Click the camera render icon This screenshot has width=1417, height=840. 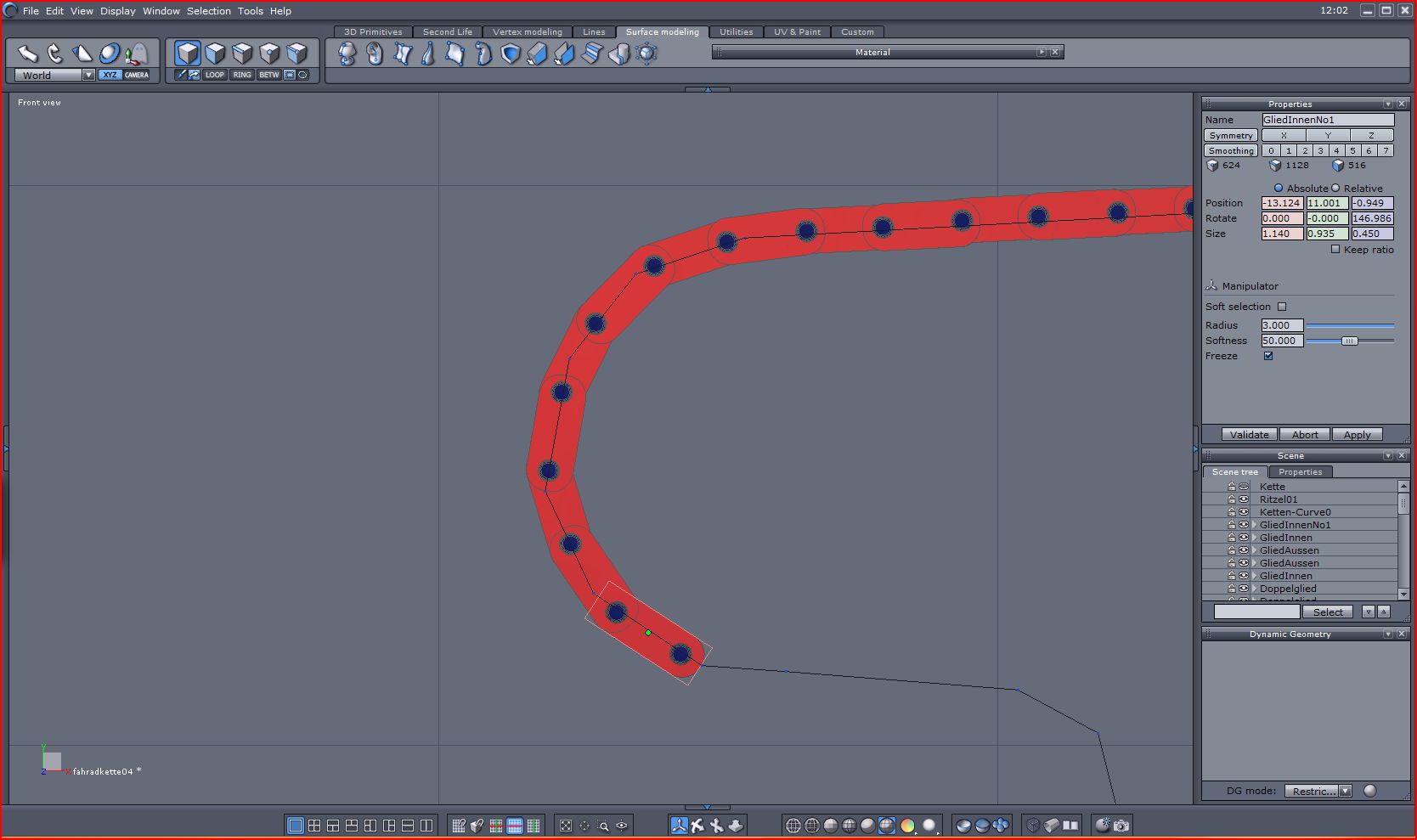coord(1121,825)
